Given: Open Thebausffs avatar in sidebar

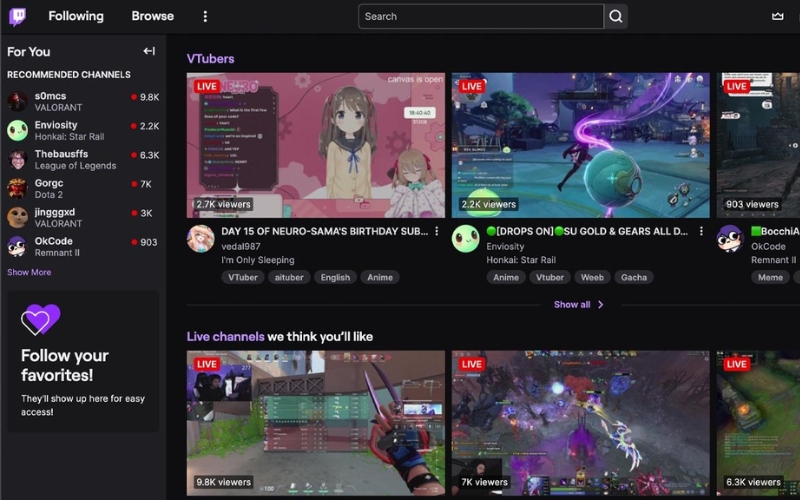Looking at the screenshot, I should [17, 160].
